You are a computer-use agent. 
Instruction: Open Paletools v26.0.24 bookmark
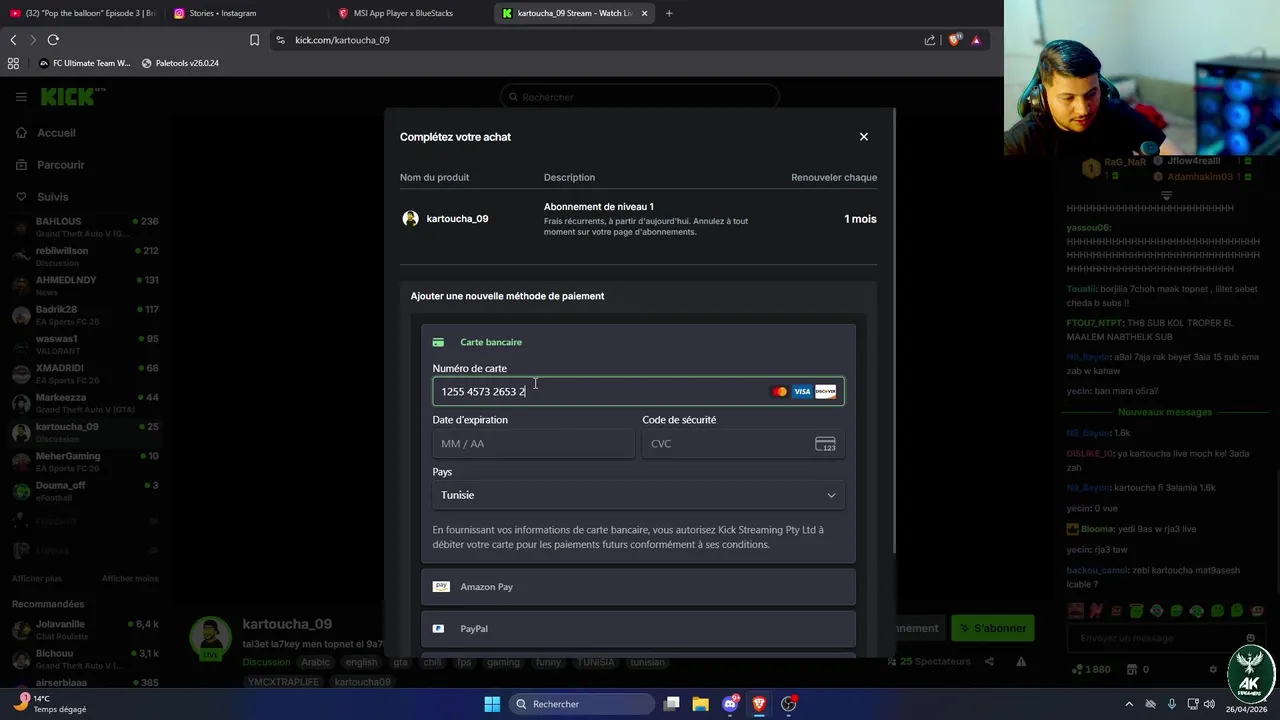[x=180, y=63]
